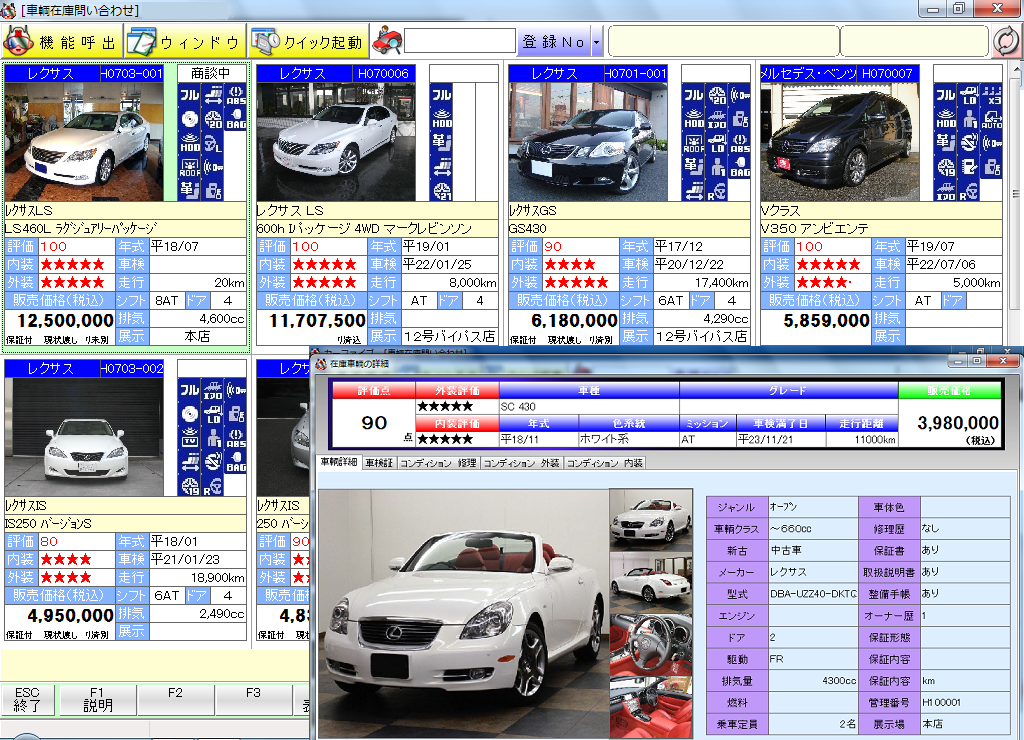The image size is (1024, 740).
Task: Click the red interior steering wheel thumbnail
Action: pos(651,643)
